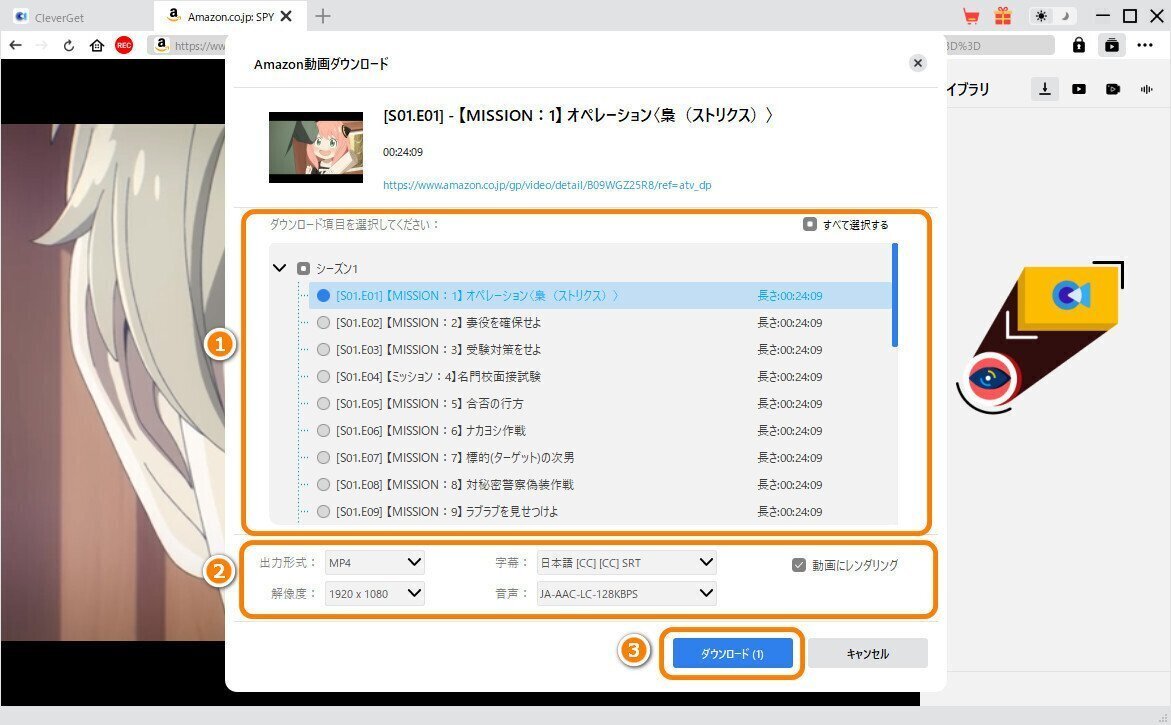Image resolution: width=1171 pixels, height=725 pixels.
Task: Uncheck 動画にレンダリング option
Action: point(798,564)
